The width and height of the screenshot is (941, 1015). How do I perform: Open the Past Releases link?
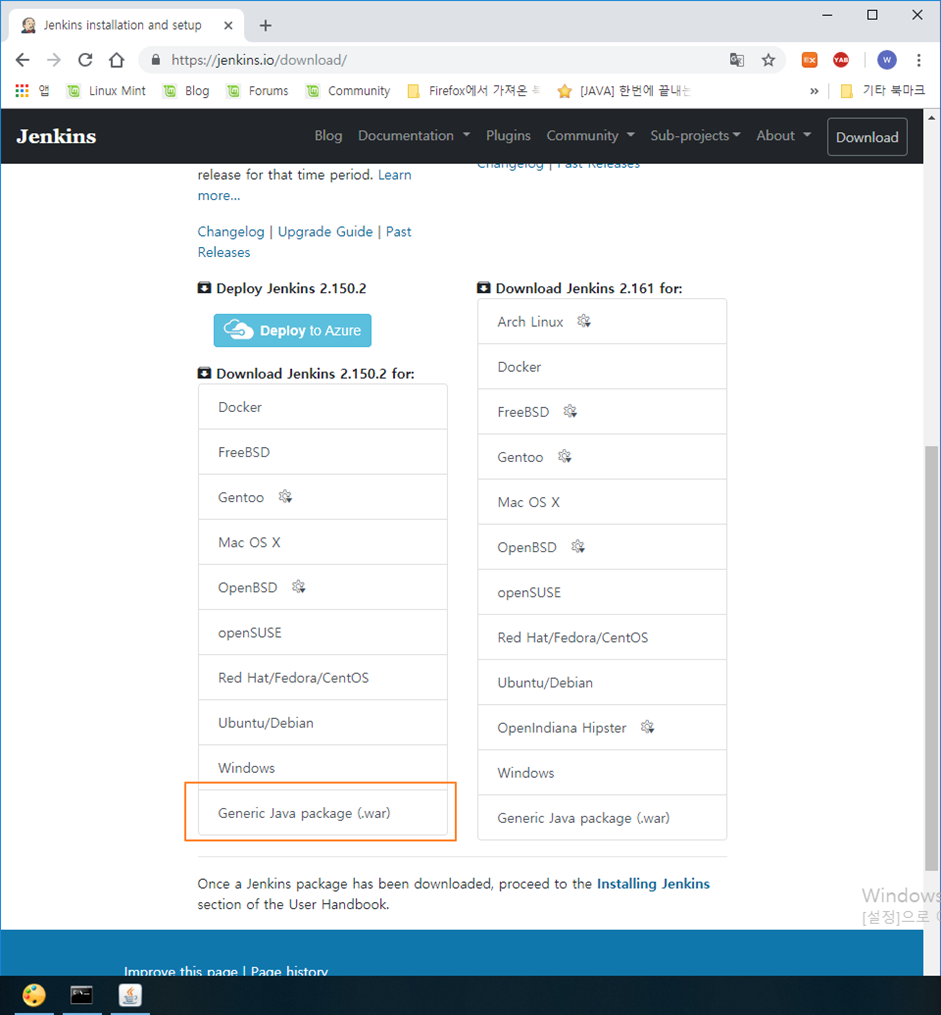(x=304, y=242)
